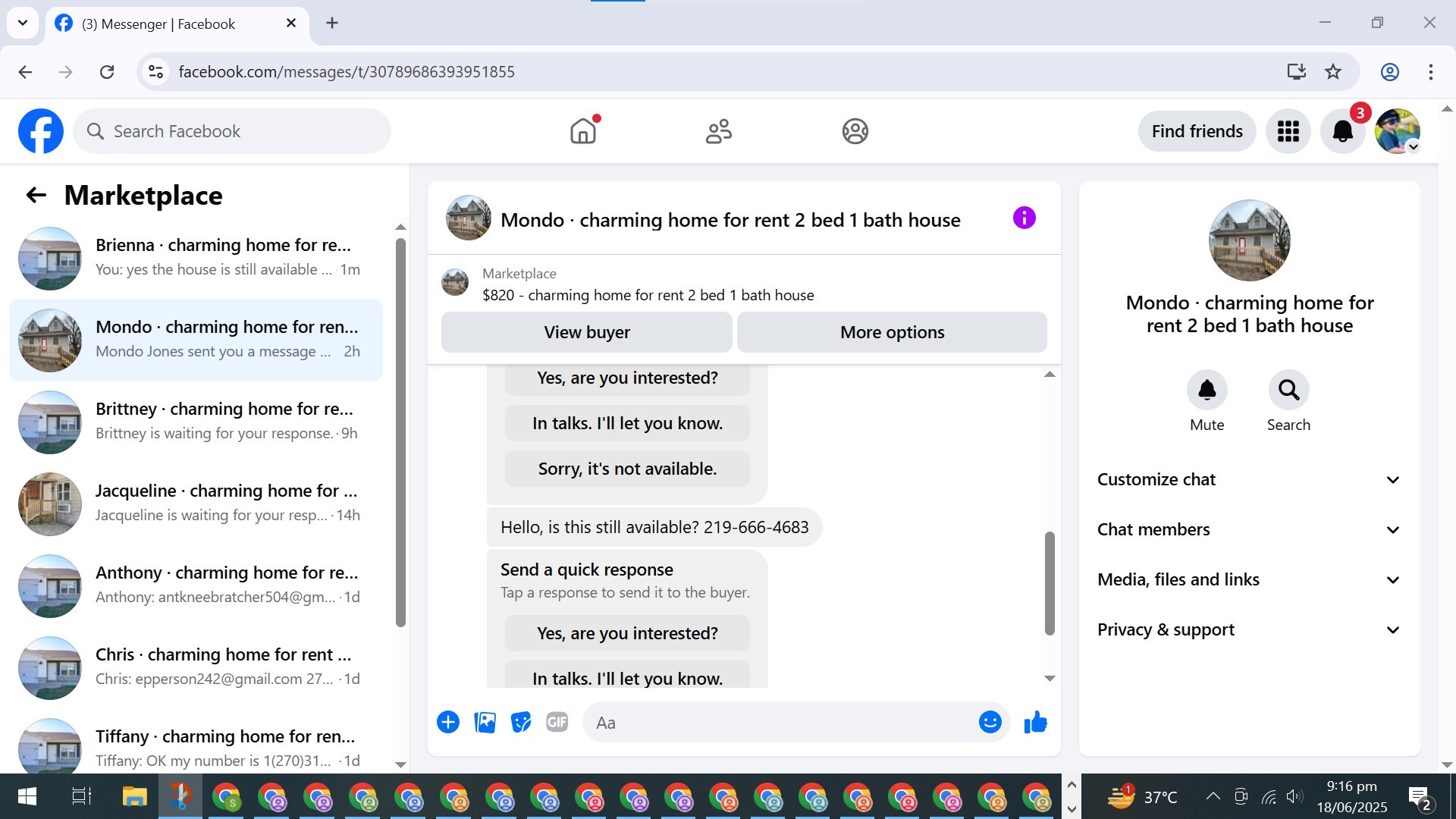Click the Search Facebook field
The width and height of the screenshot is (1456, 819).
232,131
